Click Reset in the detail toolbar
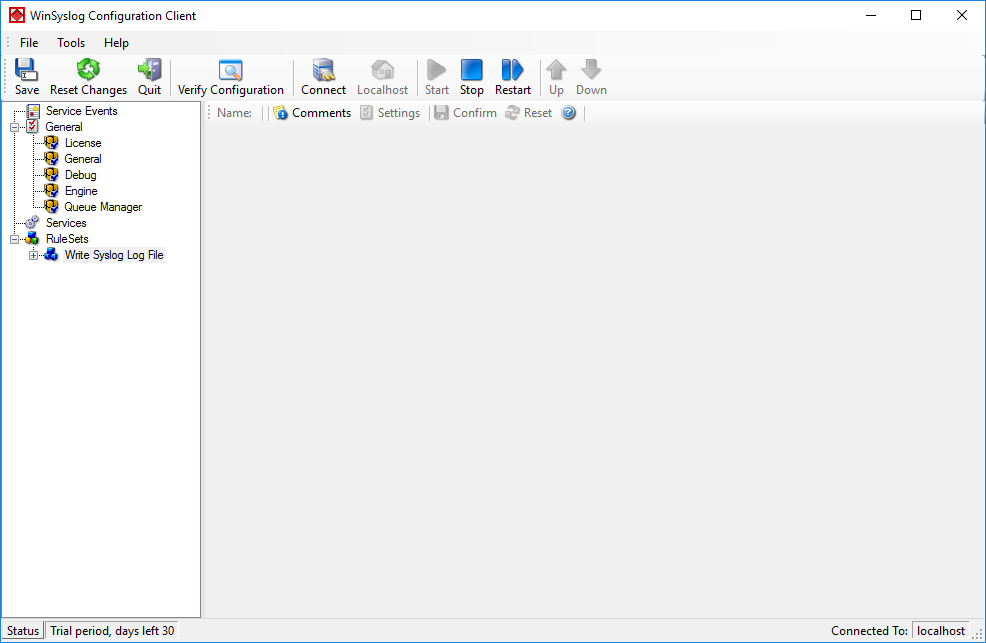986x643 pixels. click(529, 113)
